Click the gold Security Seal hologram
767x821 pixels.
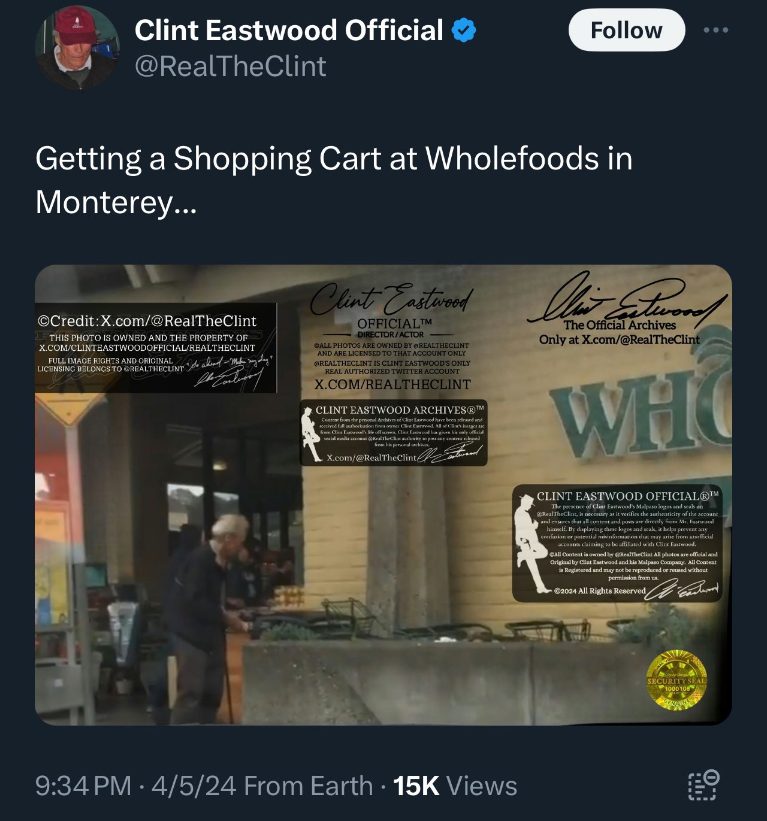click(676, 680)
